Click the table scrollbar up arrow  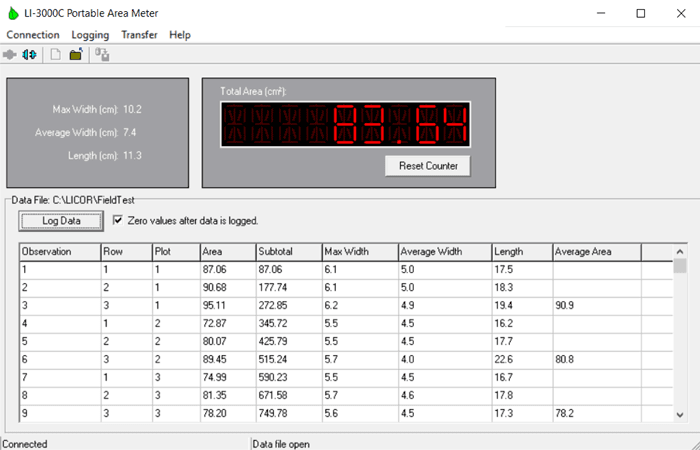[x=680, y=250]
